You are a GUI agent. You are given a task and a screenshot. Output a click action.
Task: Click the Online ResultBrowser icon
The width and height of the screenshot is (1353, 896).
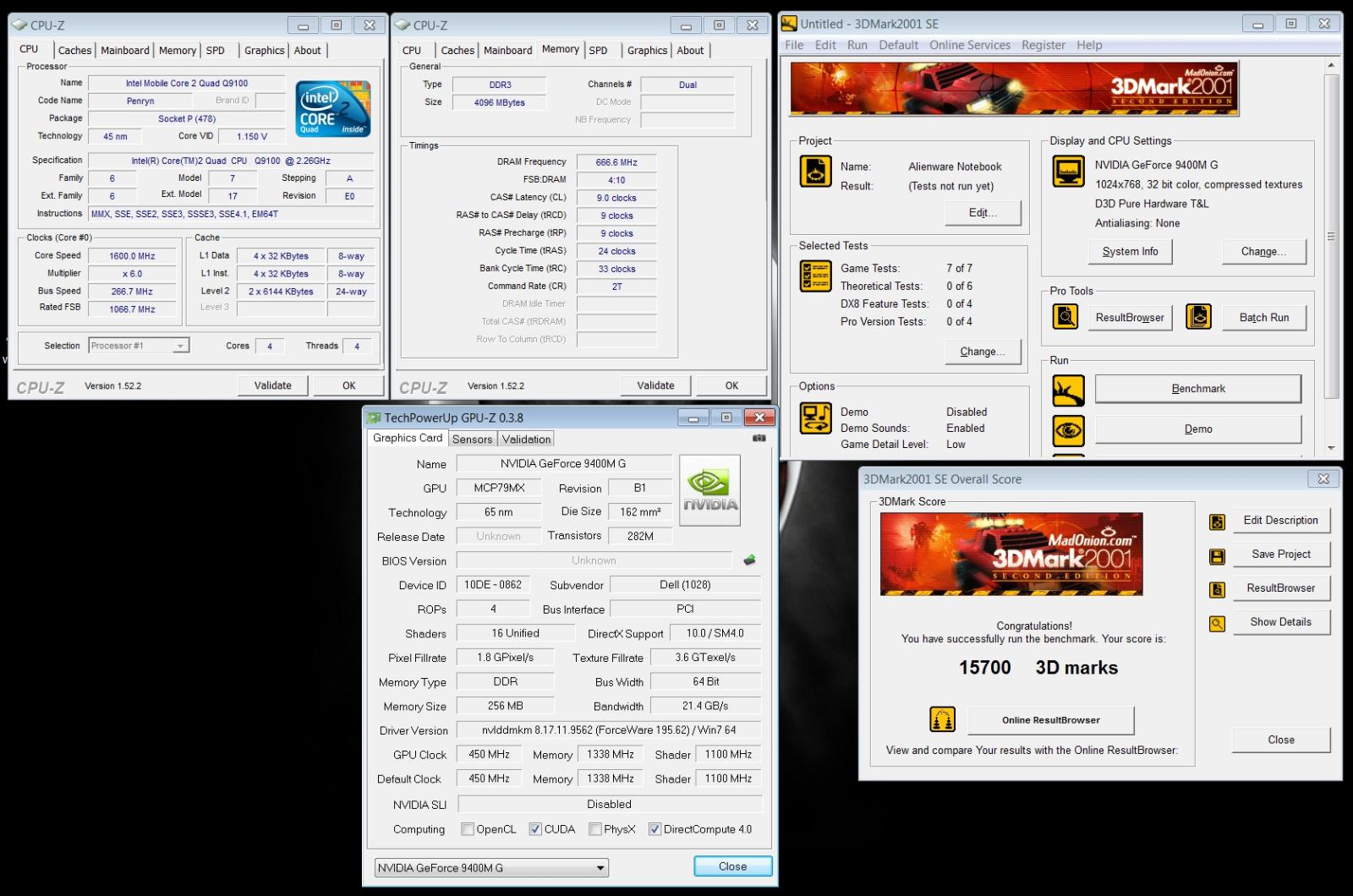942,719
